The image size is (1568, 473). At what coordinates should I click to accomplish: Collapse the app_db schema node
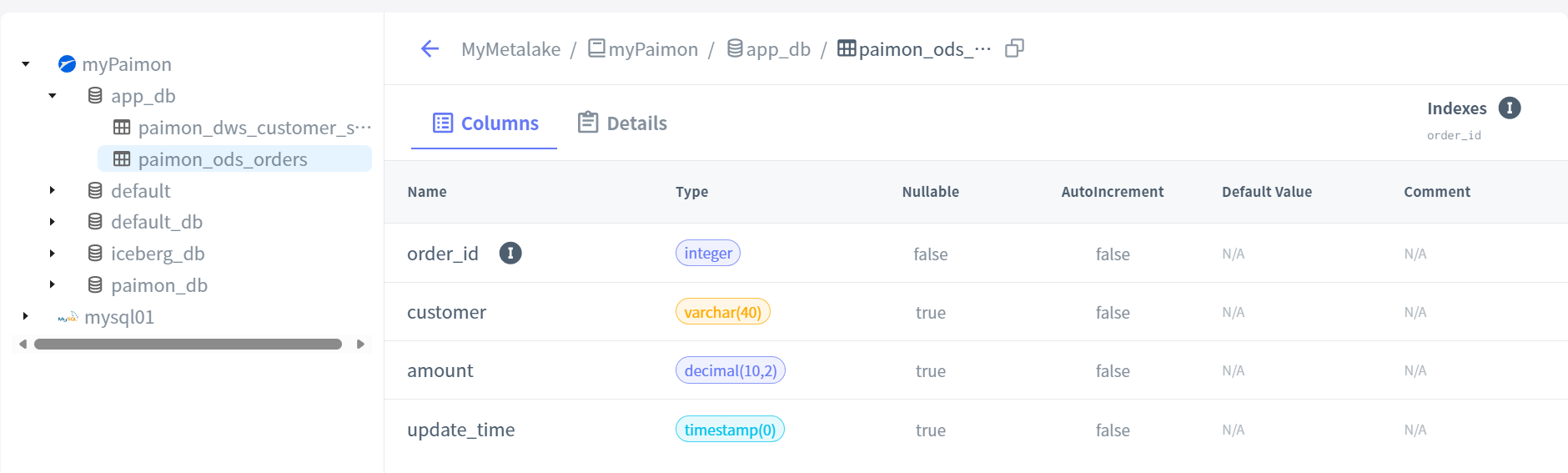(53, 96)
